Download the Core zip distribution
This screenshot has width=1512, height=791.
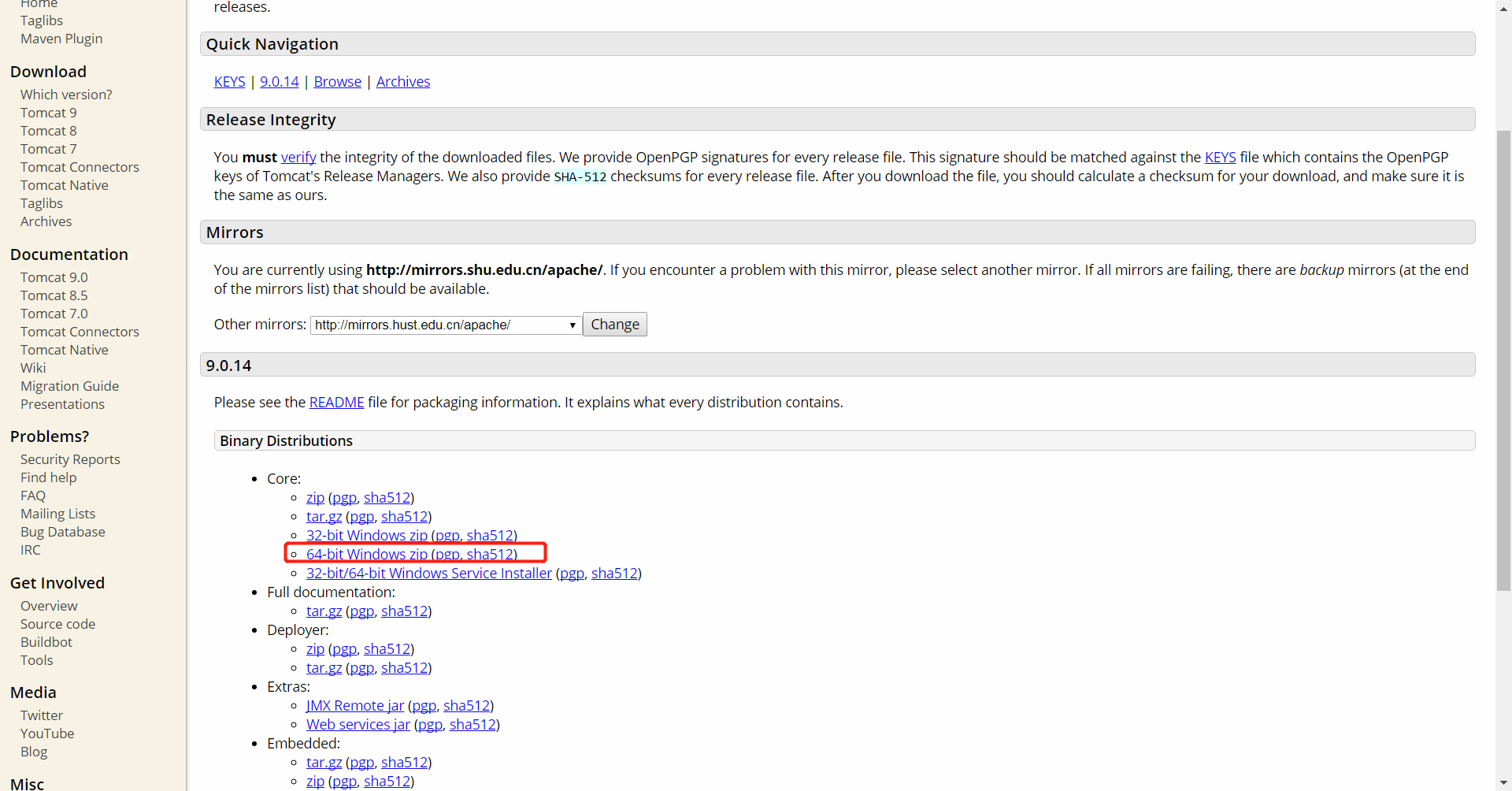(315, 498)
